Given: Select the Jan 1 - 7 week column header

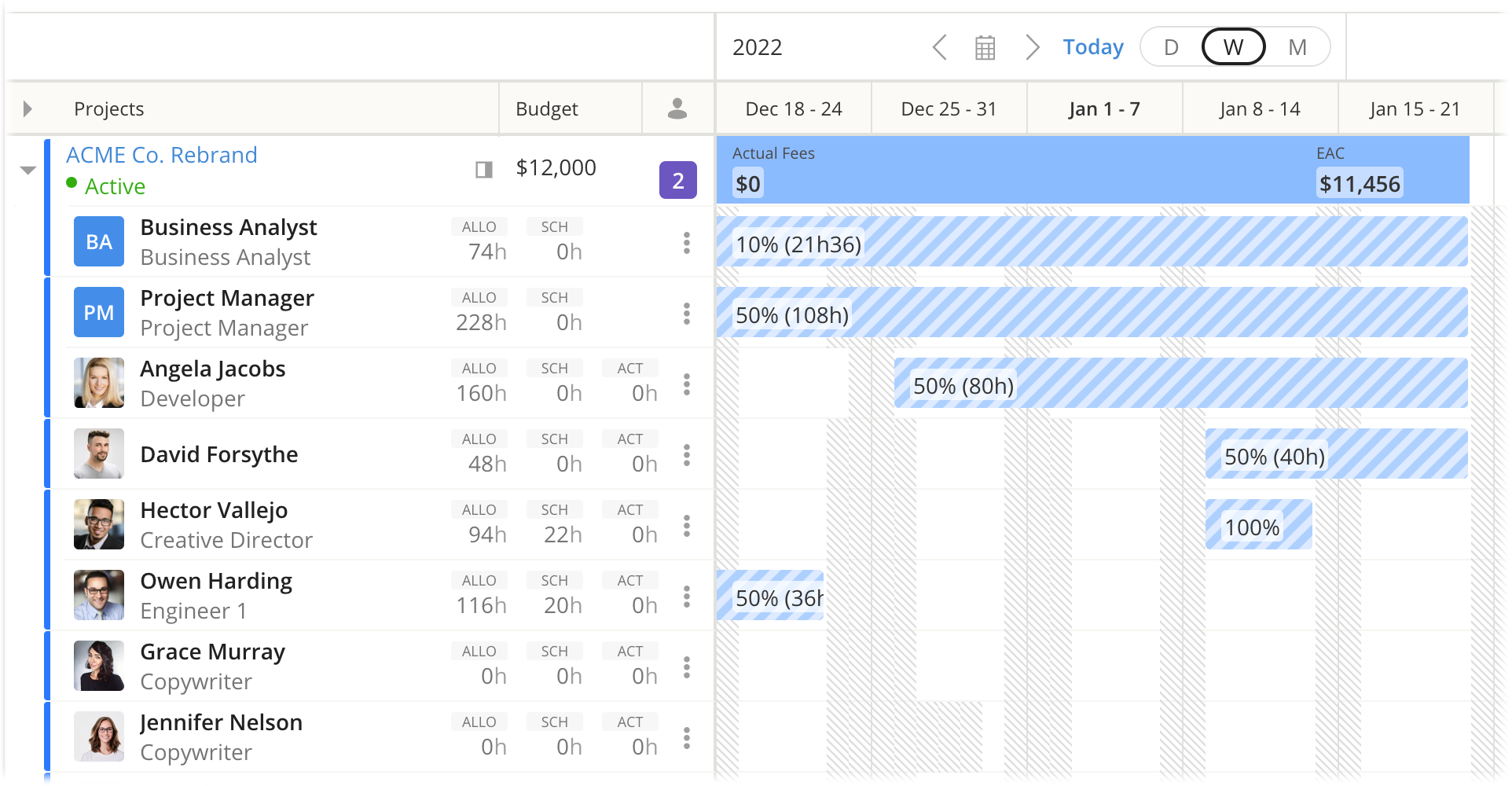Looking at the screenshot, I should tap(1104, 108).
